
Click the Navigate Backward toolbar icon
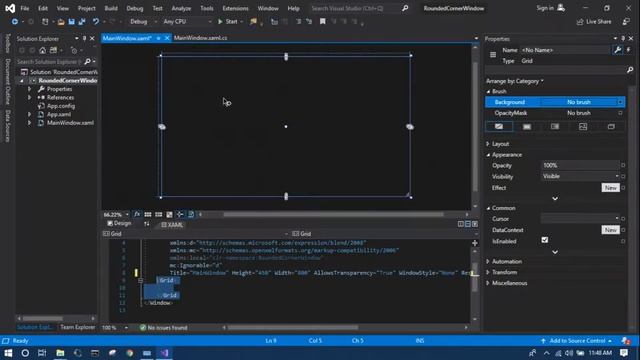(15, 22)
